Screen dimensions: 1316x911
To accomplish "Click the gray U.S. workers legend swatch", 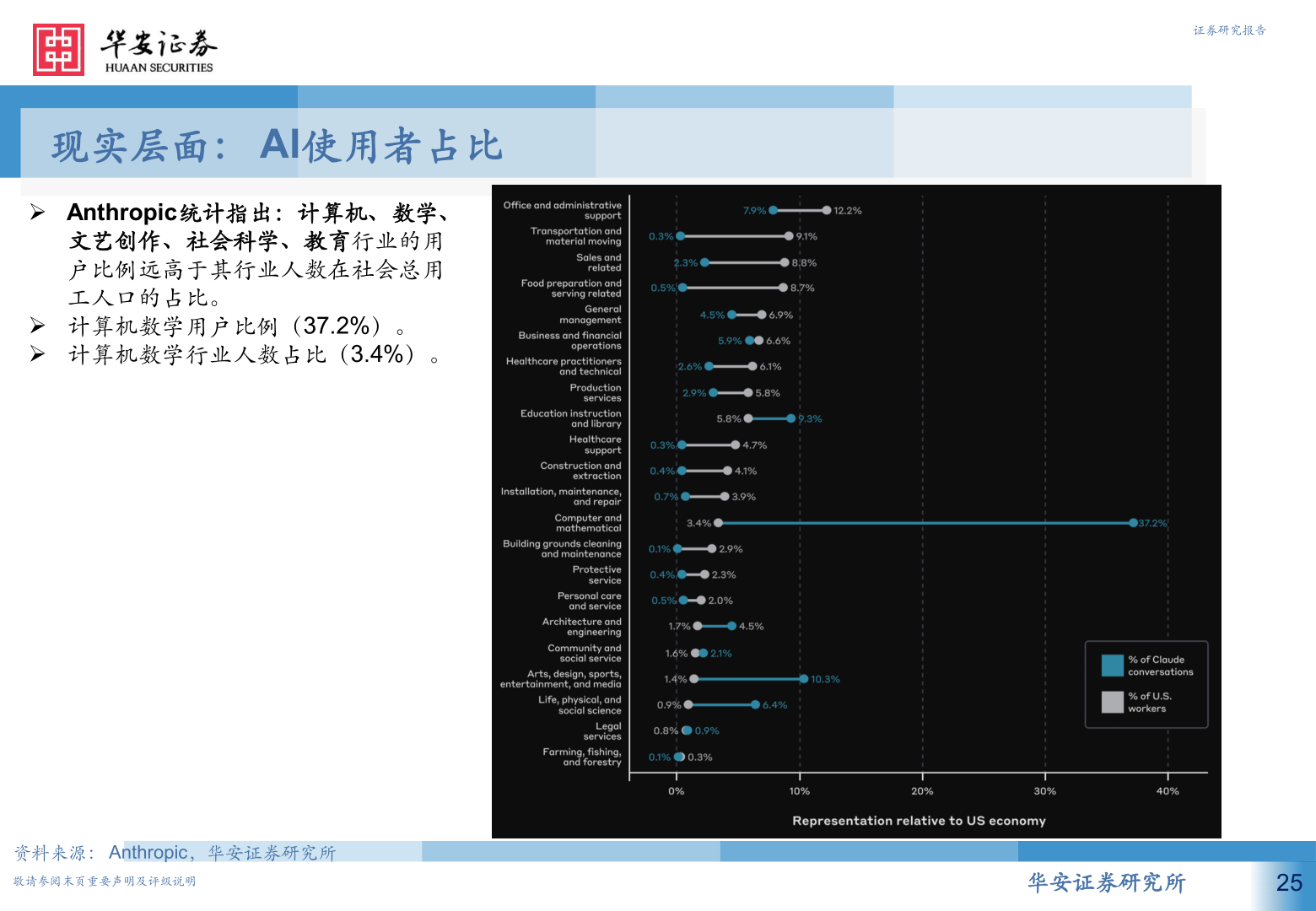I will (x=1112, y=702).
